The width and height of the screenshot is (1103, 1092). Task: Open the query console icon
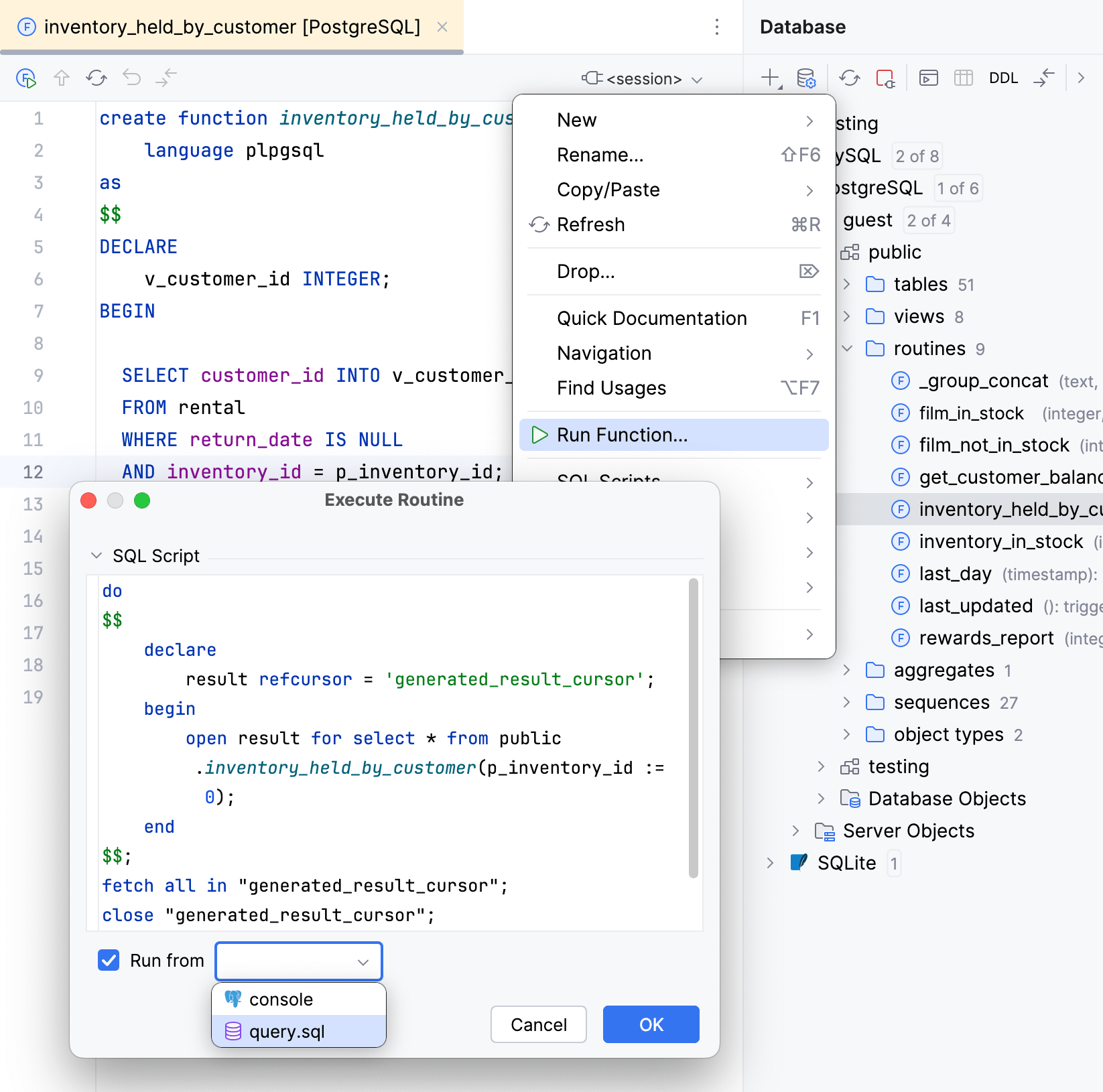(x=928, y=78)
